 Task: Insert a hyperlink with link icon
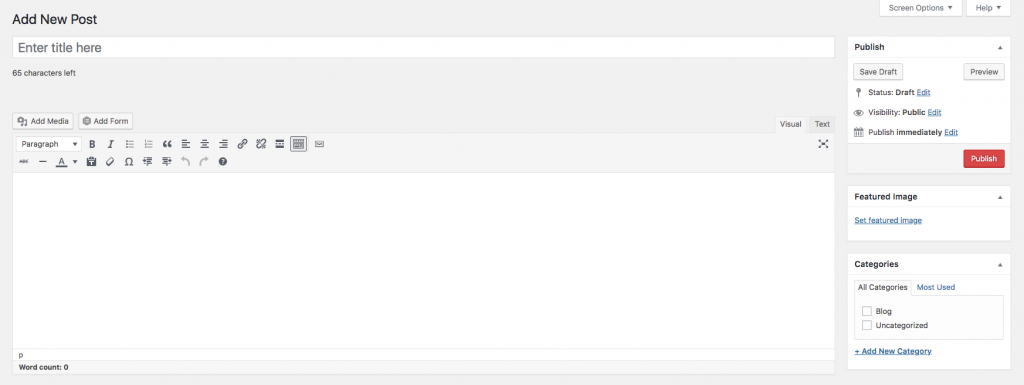tap(242, 144)
